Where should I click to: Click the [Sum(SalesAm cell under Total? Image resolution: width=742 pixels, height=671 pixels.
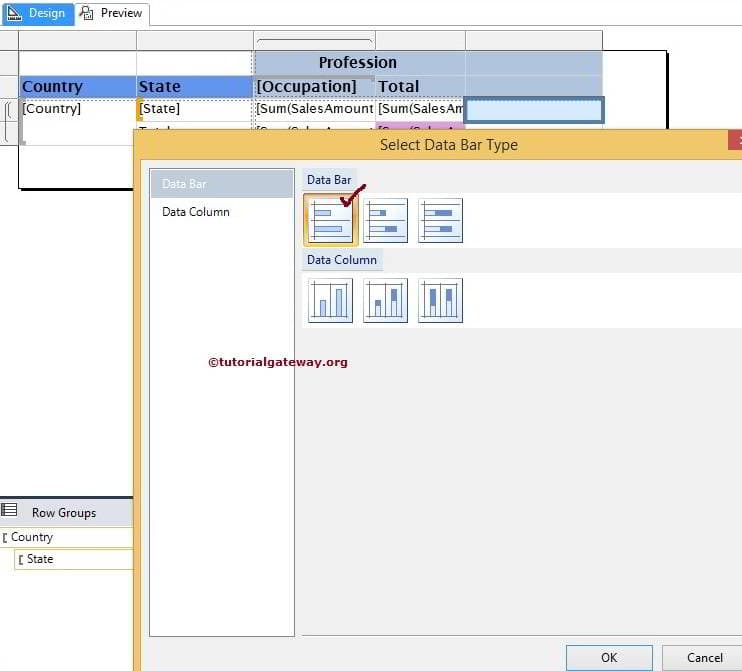(420, 109)
